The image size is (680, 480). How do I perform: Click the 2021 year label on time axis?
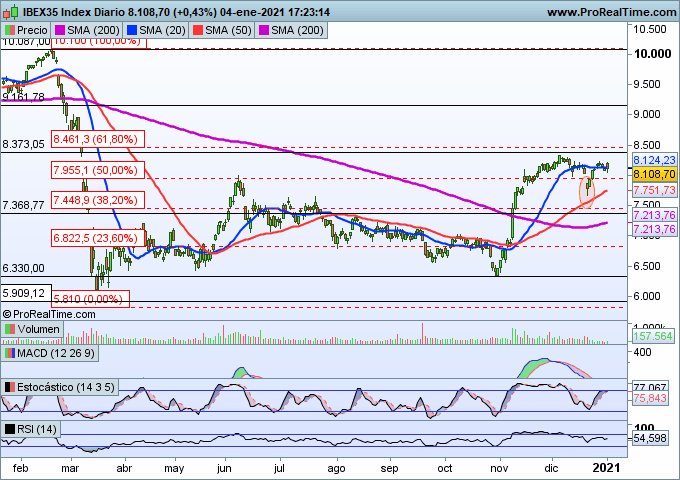click(x=606, y=468)
